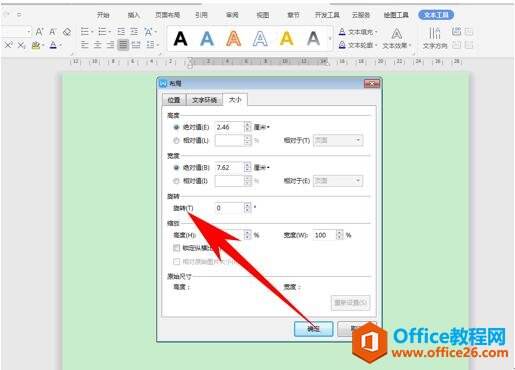
Task: Click the numbered list icon
Action: [x=102, y=32]
